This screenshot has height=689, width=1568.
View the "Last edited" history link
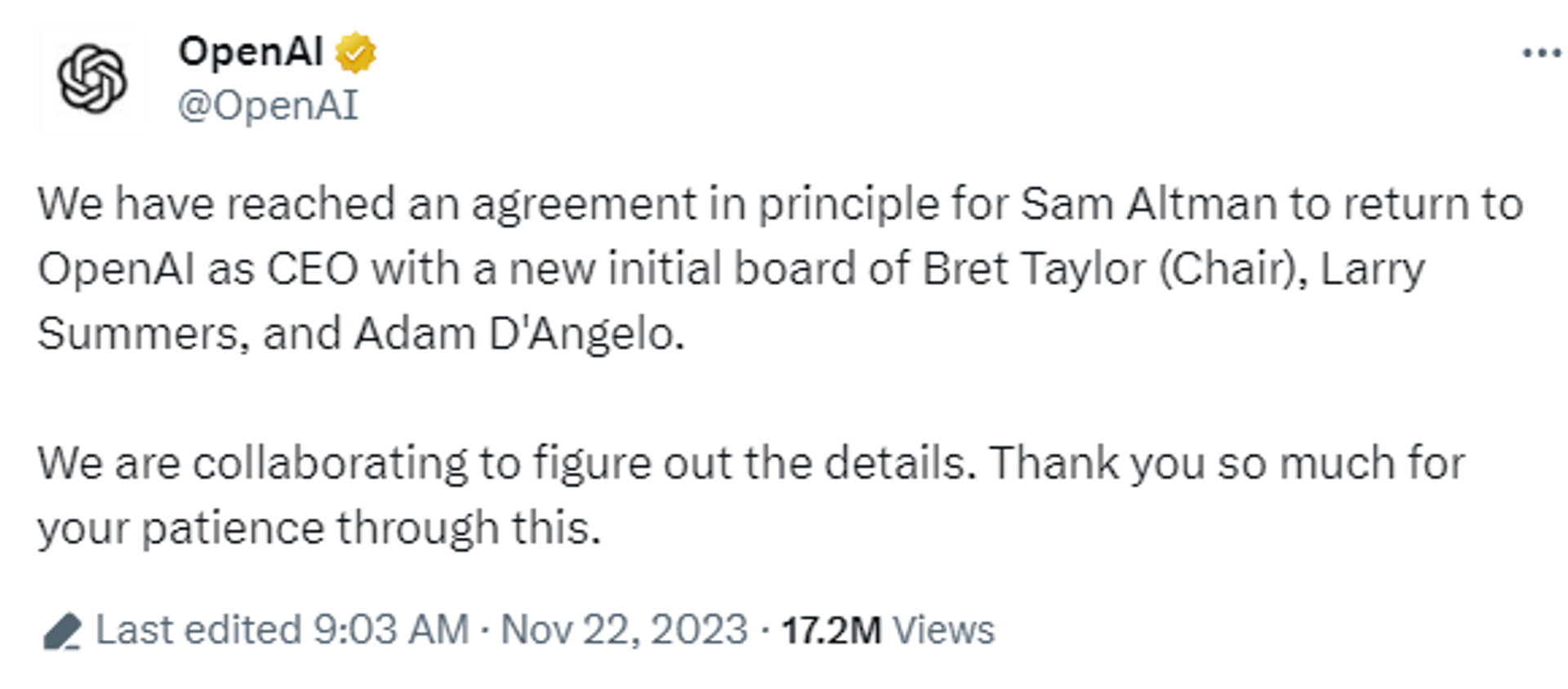pyautogui.click(x=198, y=630)
